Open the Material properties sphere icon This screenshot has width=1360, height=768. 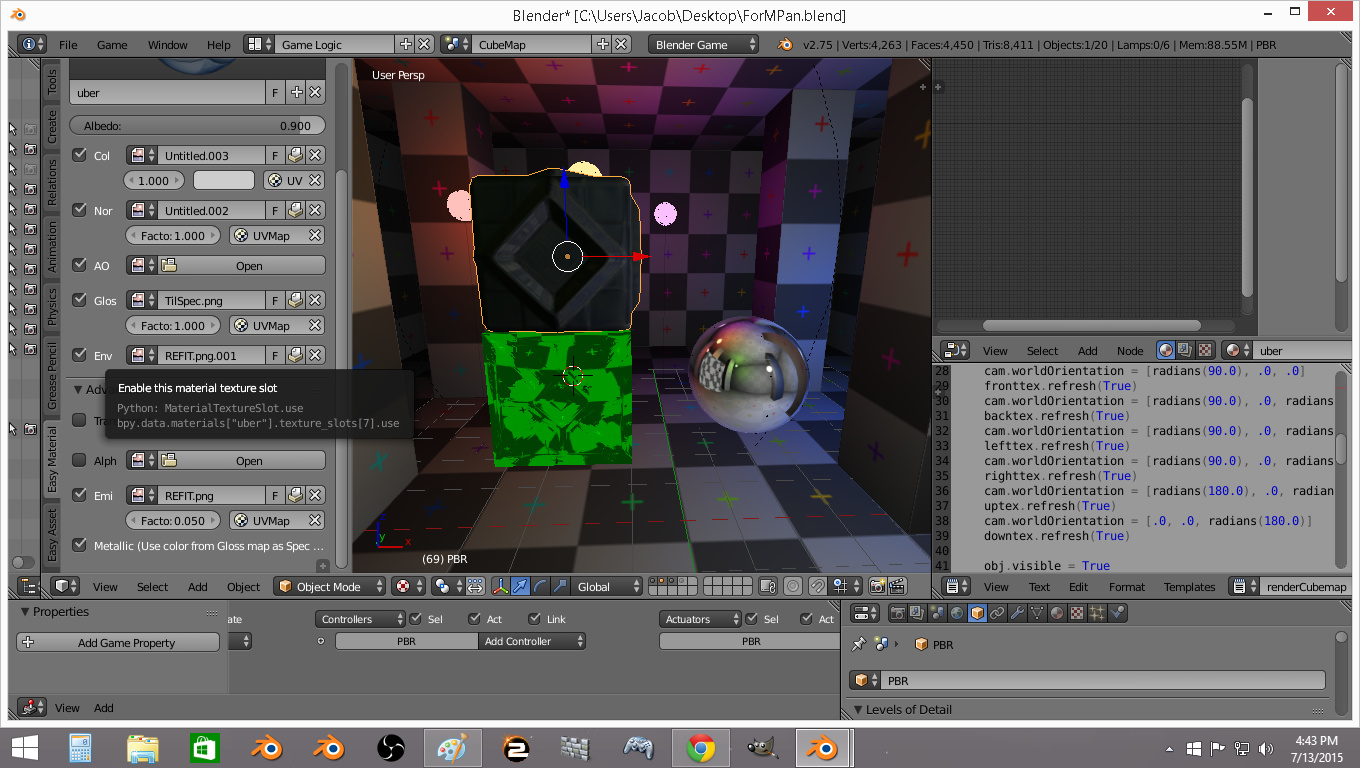[x=1057, y=613]
